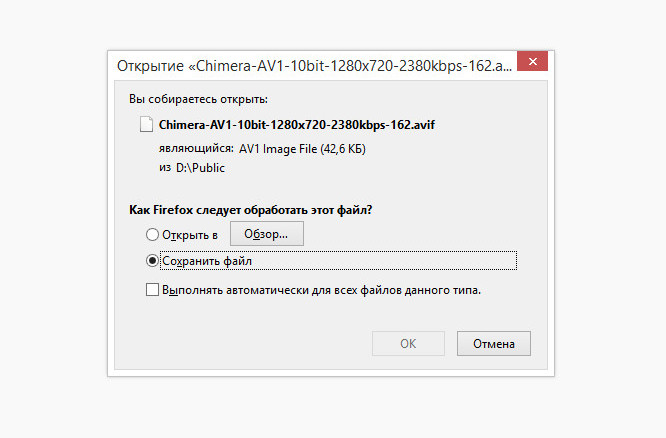Open the 'Обзор...' browse button

(267, 234)
